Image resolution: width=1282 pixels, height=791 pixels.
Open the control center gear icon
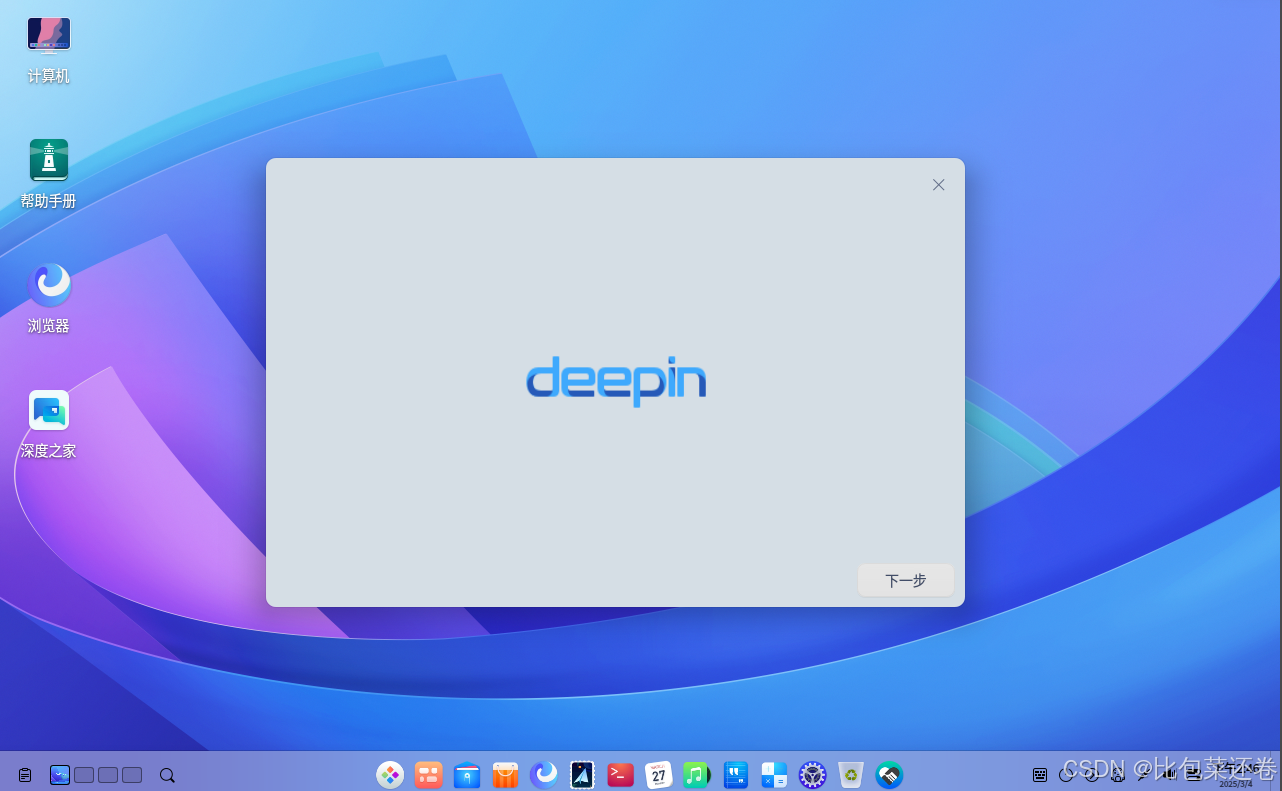(812, 774)
